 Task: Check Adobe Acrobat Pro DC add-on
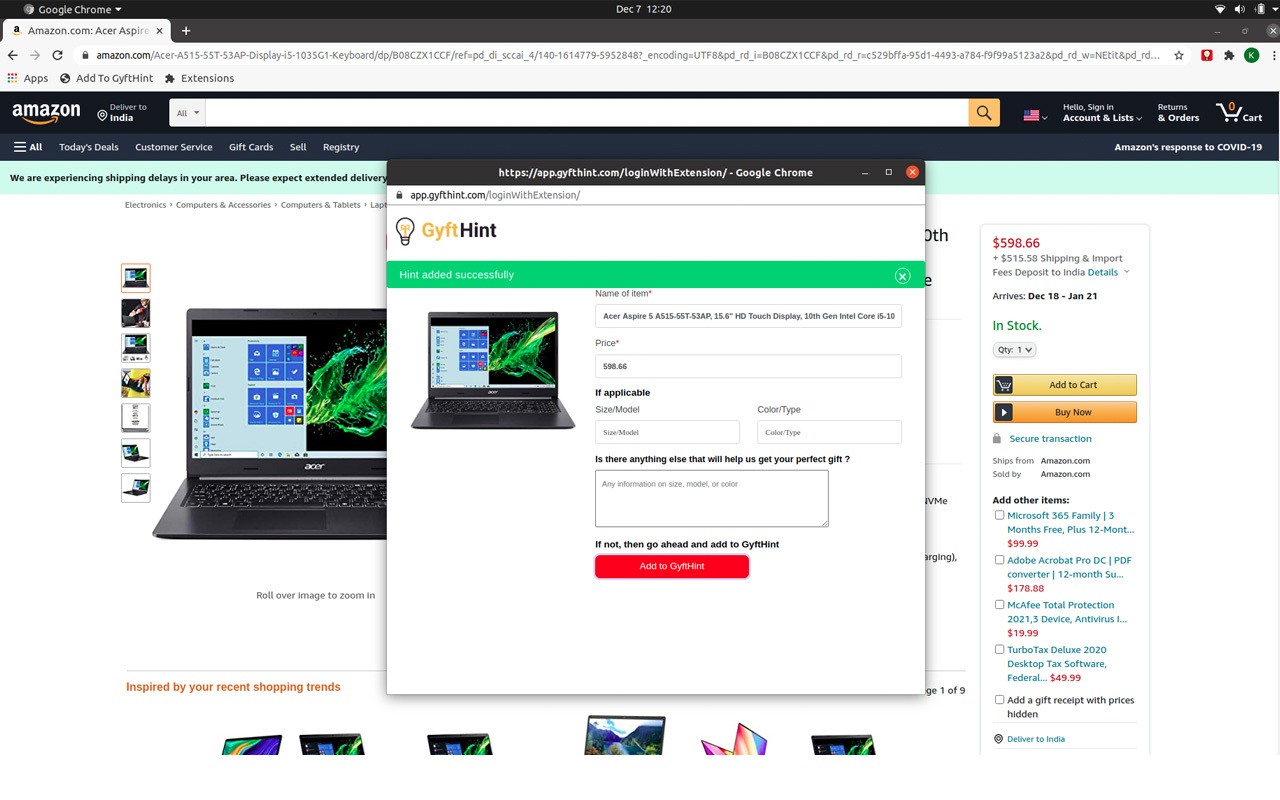click(x=999, y=560)
